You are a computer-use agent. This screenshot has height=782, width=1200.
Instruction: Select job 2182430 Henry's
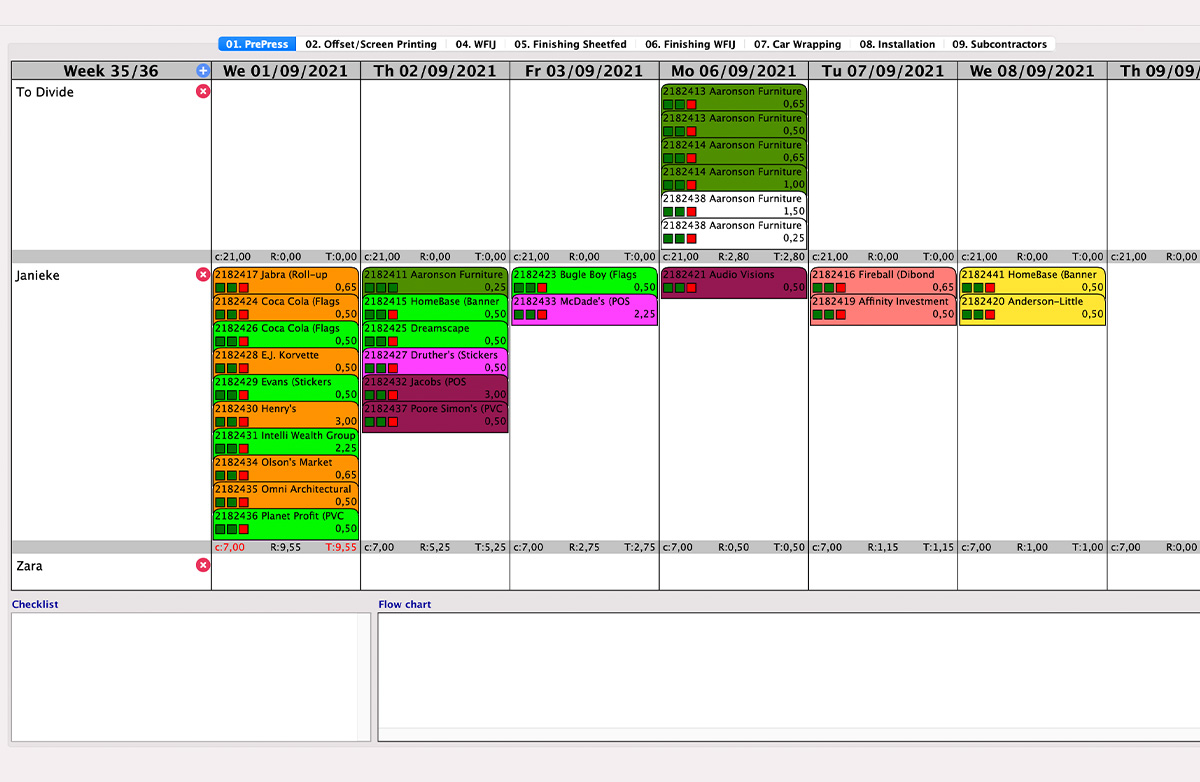tap(286, 415)
